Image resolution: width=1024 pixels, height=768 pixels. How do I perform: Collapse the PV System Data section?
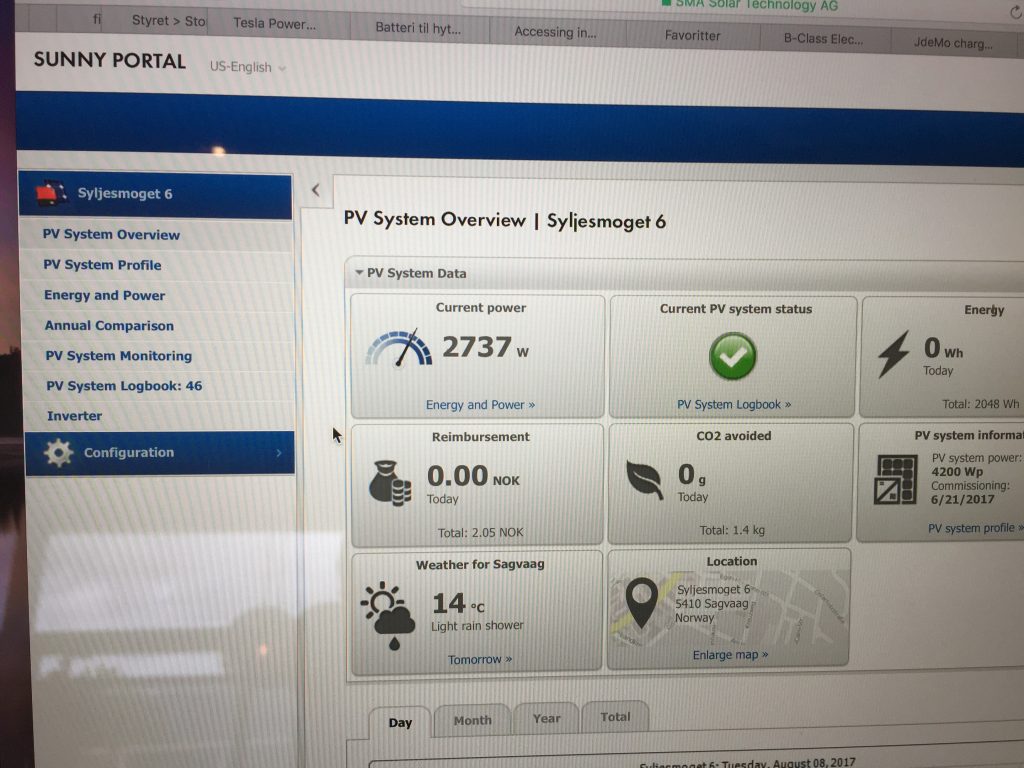click(359, 272)
